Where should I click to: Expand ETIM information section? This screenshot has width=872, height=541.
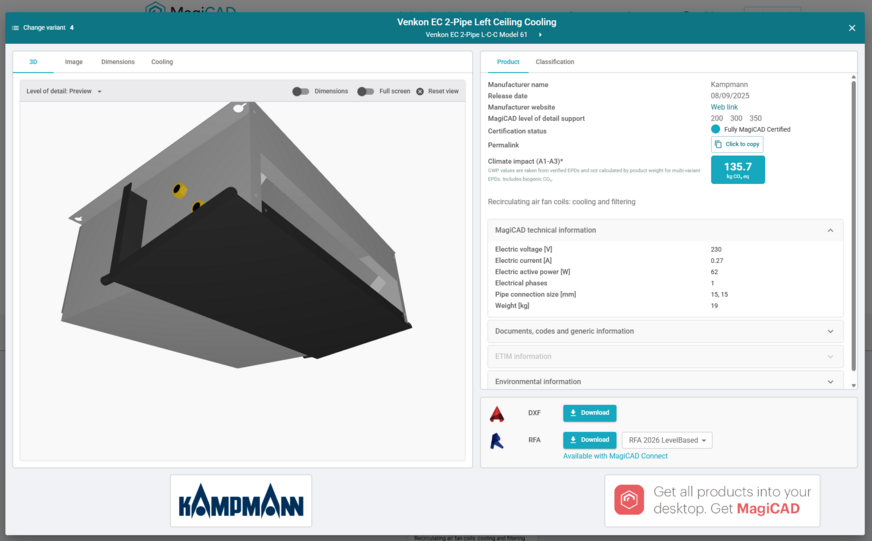[665, 356]
